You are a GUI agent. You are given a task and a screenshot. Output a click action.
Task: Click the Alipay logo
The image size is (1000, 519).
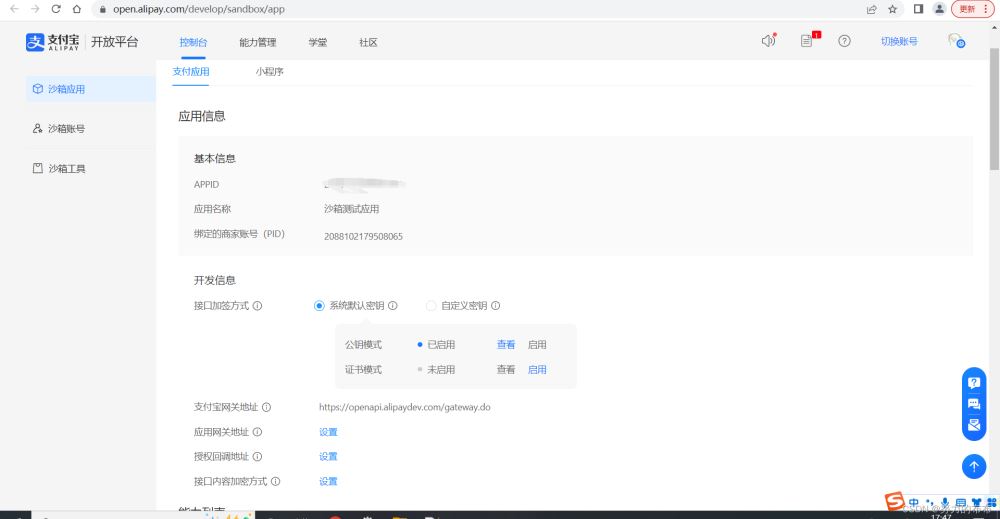click(x=52, y=42)
